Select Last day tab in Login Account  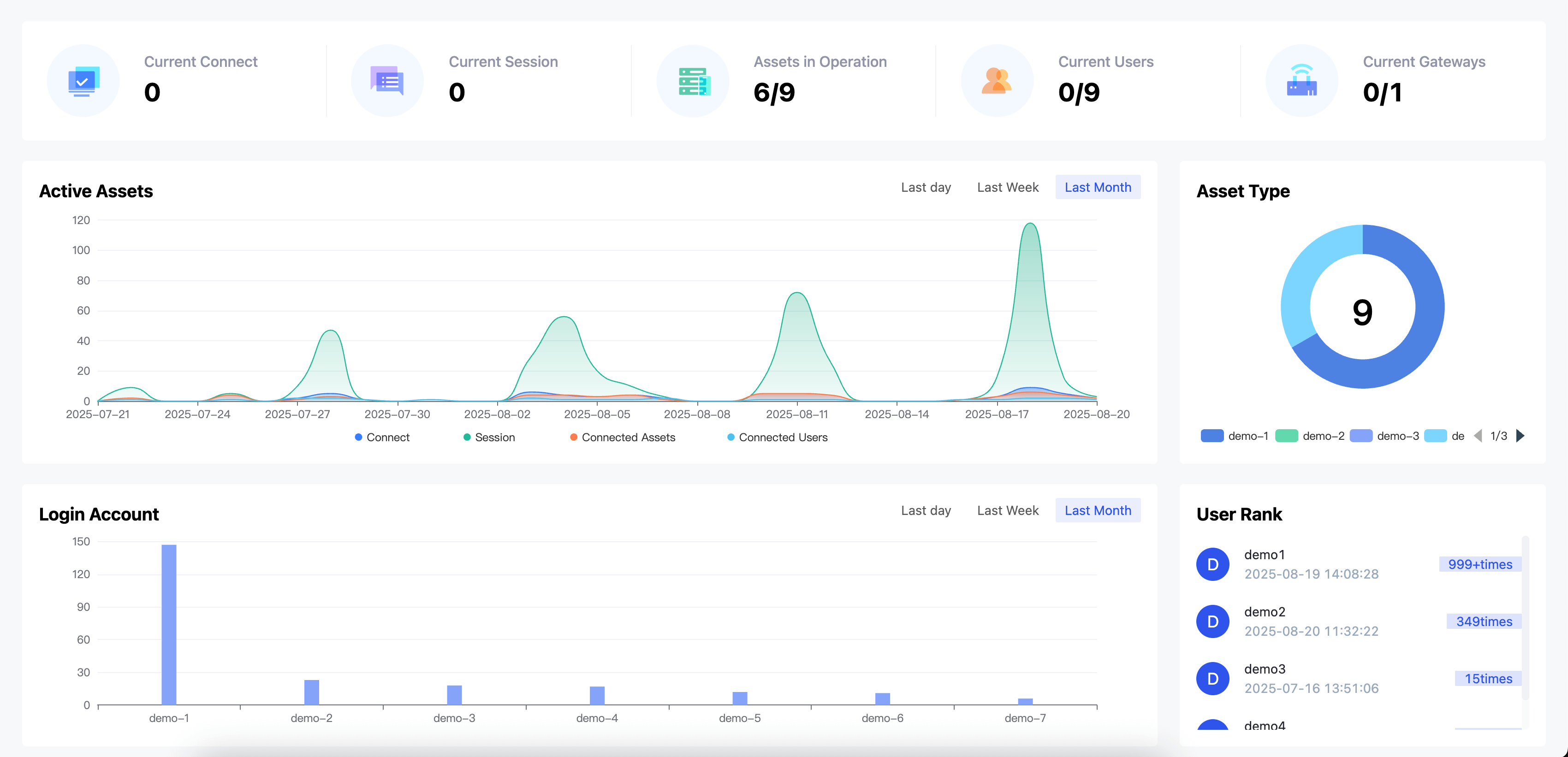tap(926, 510)
